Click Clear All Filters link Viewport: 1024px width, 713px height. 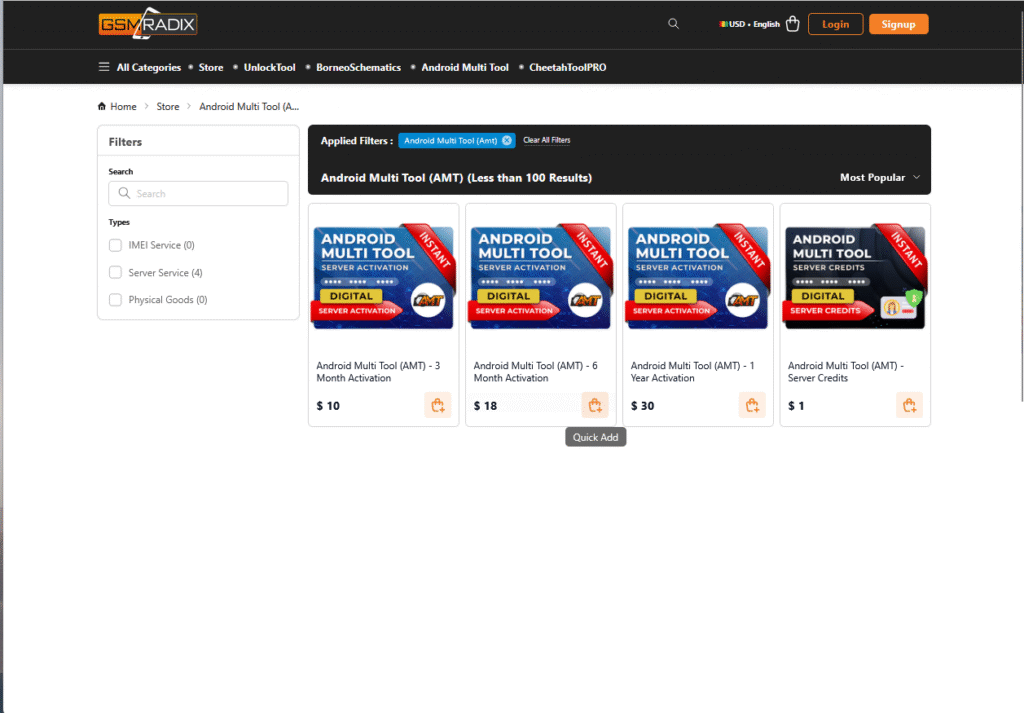(x=547, y=141)
